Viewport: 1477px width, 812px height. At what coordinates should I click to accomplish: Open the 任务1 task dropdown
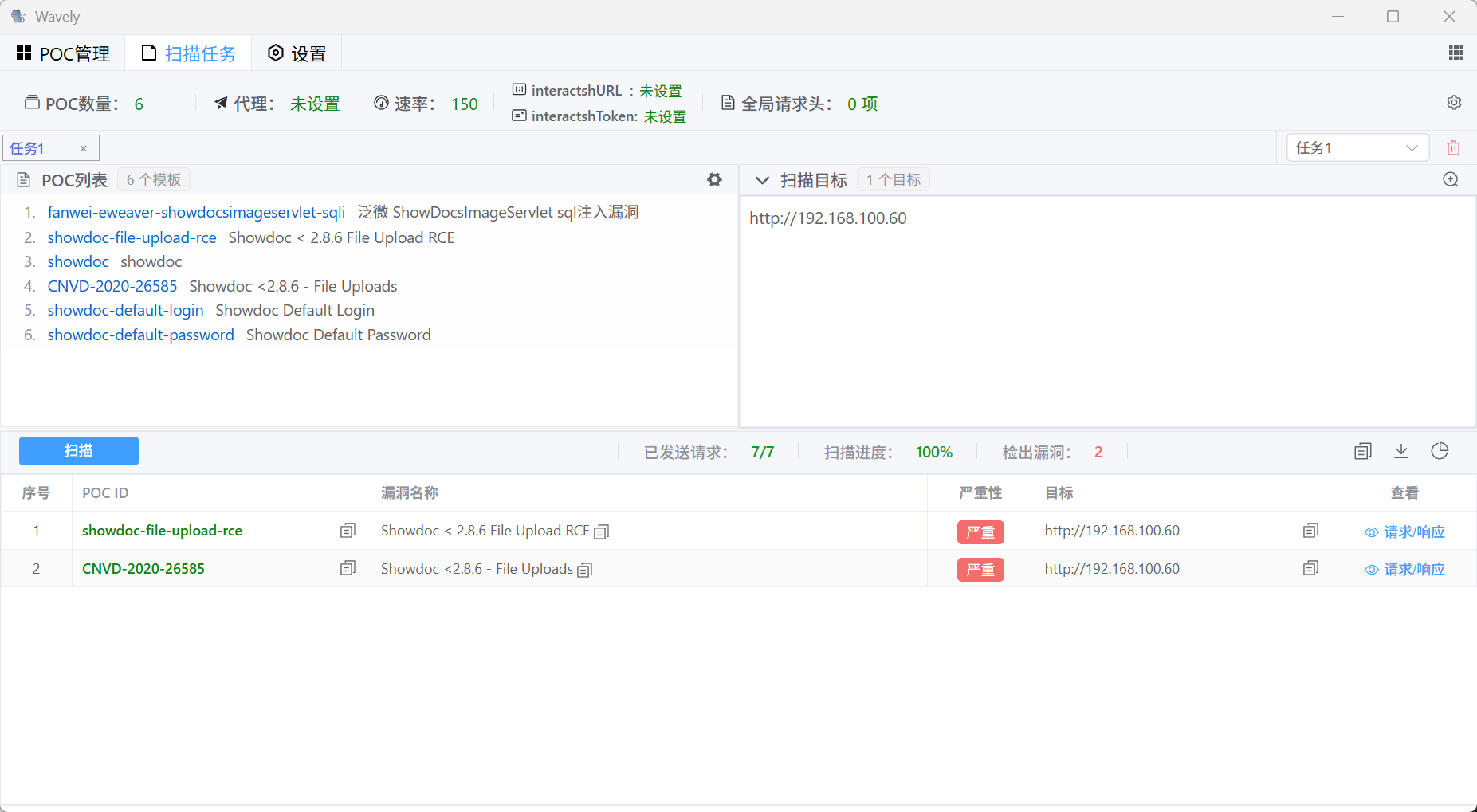[x=1357, y=147]
